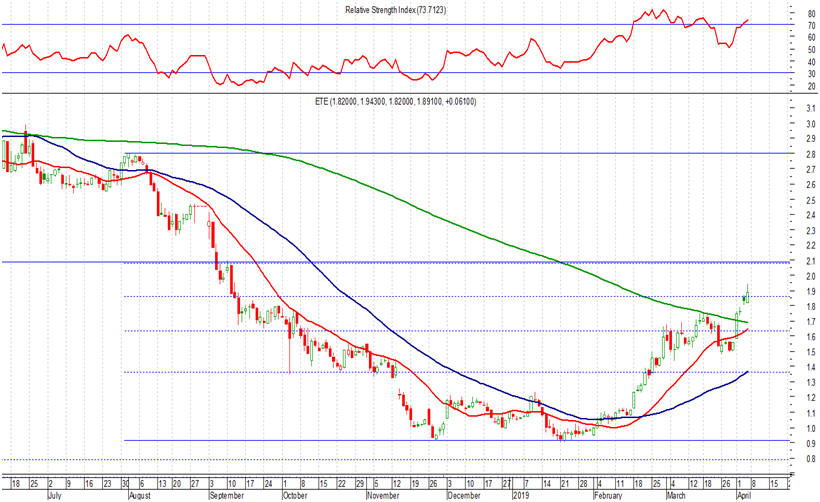This screenshot has width=820, height=502.
Task: Select the horizontal line at 2.1
Action: 395,262
